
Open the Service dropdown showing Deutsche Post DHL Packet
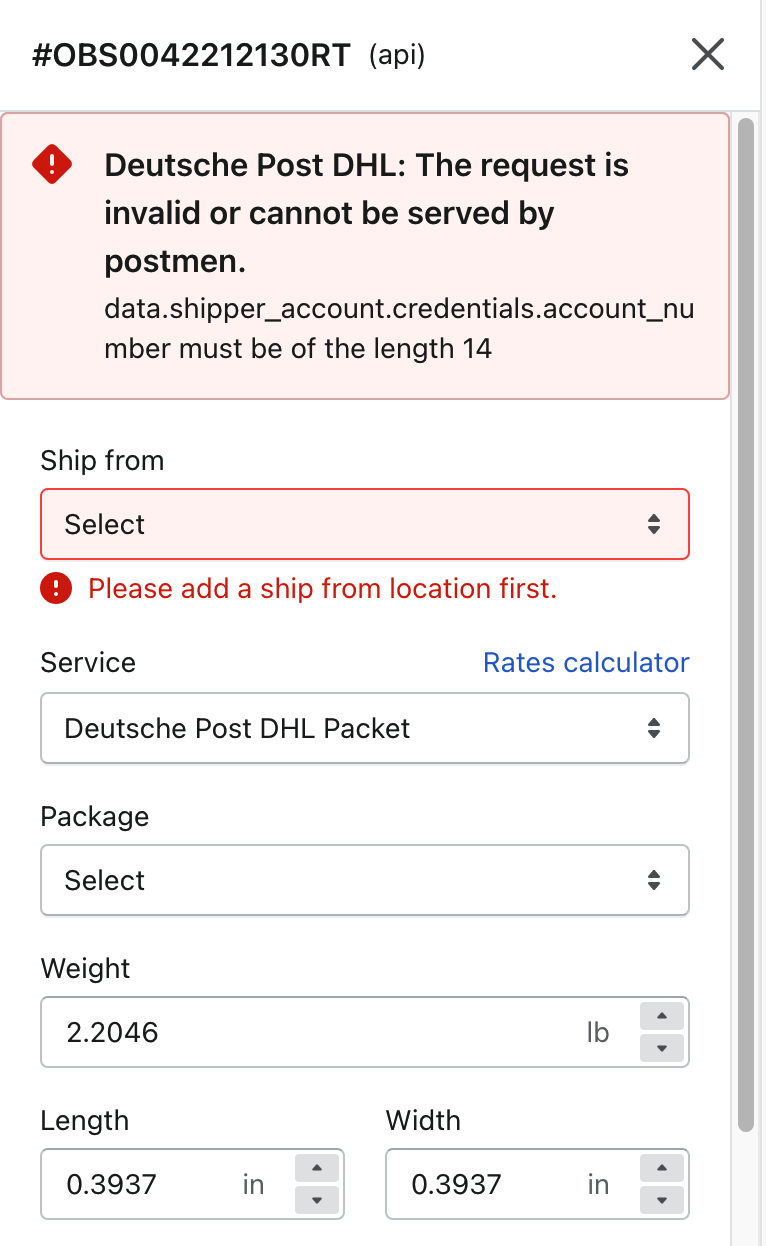click(x=364, y=728)
